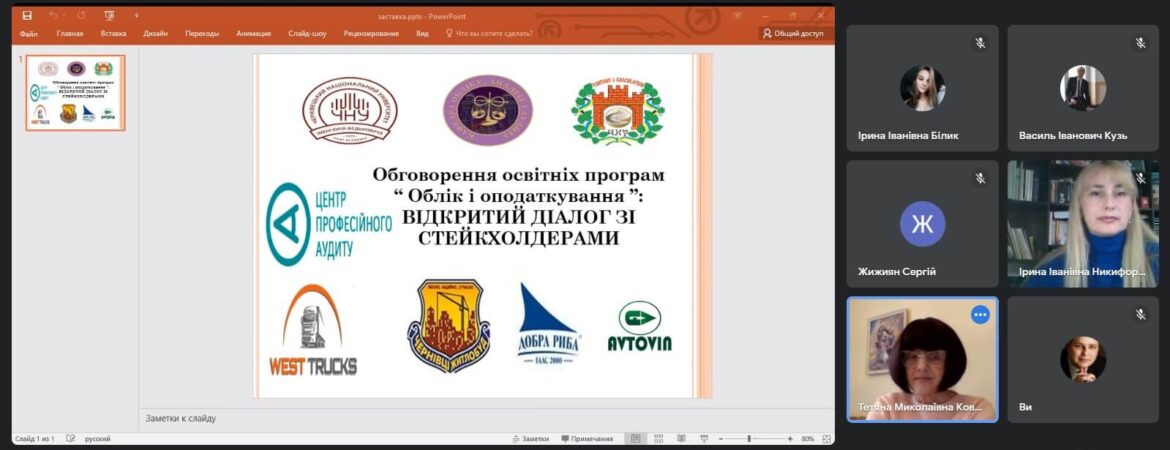Start slideshow from beginning icon in title bar
The height and width of the screenshot is (450, 1170).
110,15
